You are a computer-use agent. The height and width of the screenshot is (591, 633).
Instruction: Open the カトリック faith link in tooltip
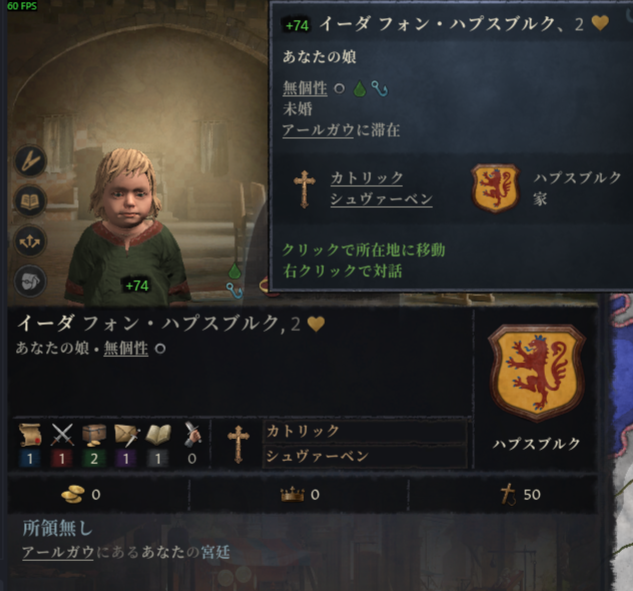point(367,178)
